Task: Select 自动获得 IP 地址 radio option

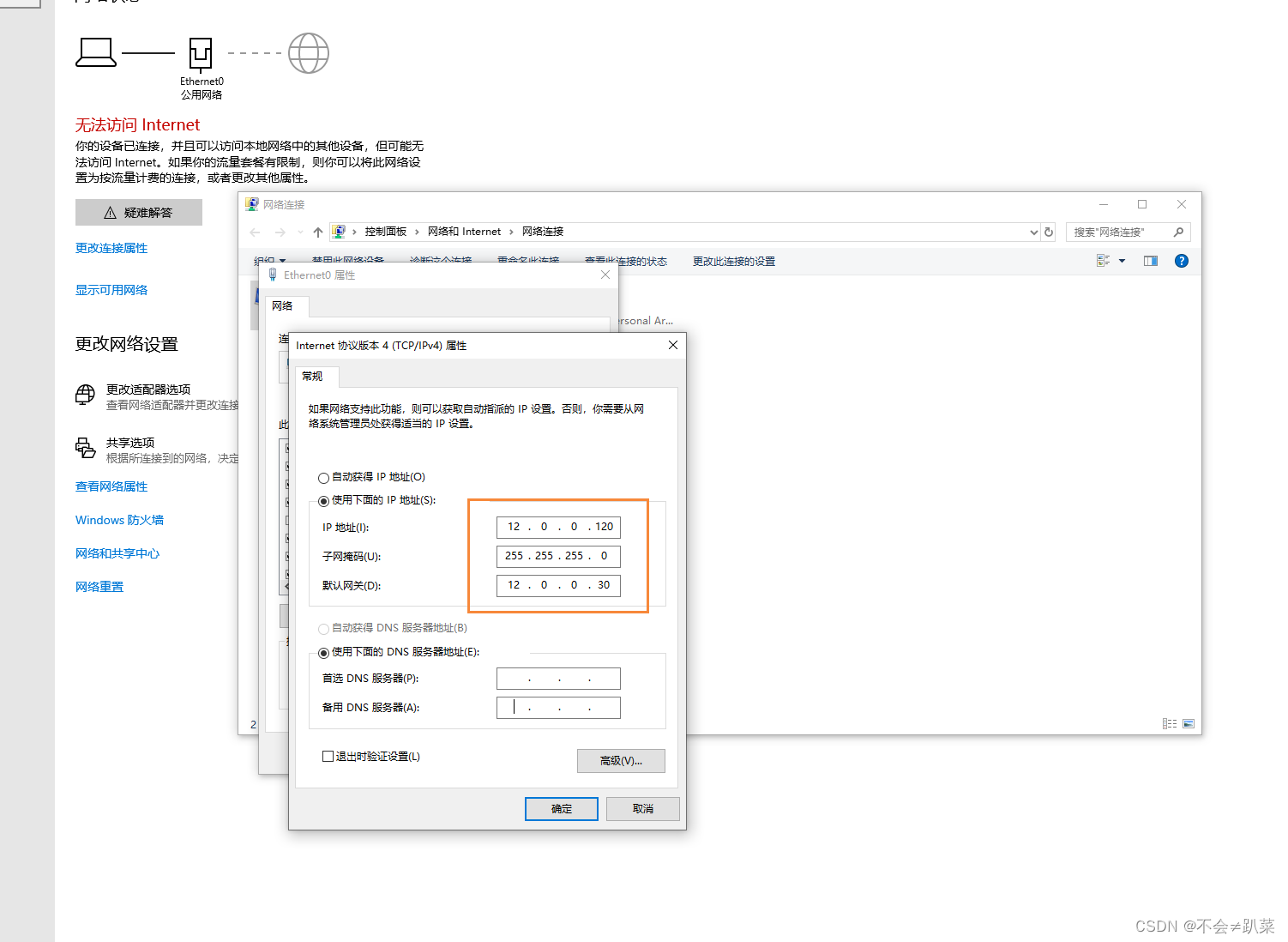Action: [323, 478]
